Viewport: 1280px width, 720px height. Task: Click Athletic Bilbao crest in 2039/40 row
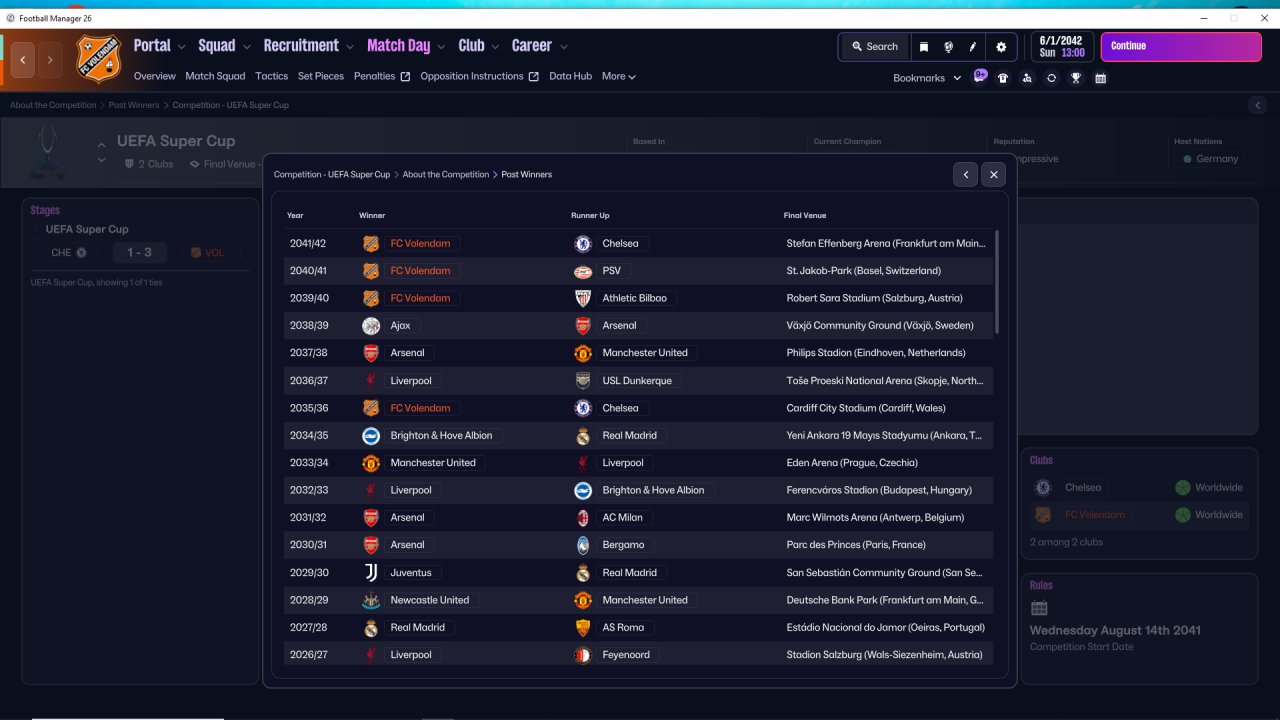coord(583,298)
